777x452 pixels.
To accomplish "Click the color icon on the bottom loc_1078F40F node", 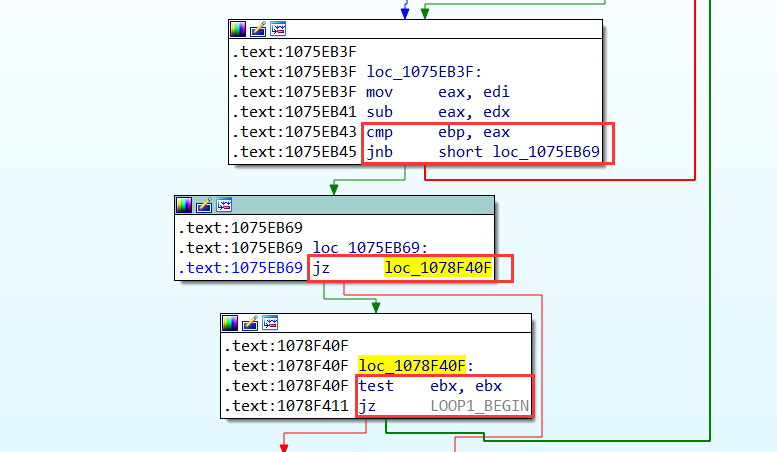I will [230, 323].
